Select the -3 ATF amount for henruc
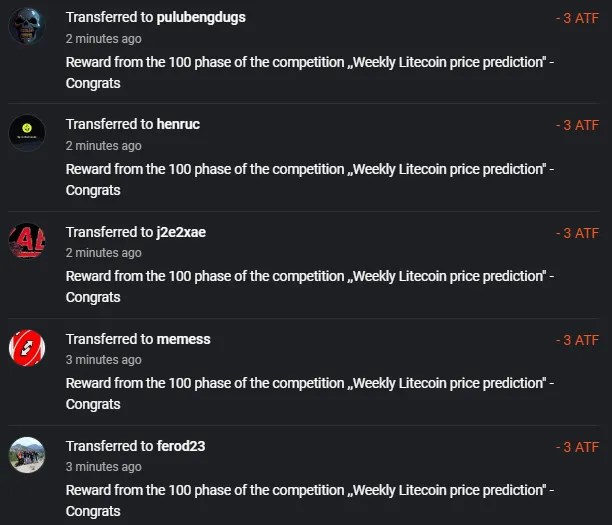This screenshot has width=612, height=525. [577, 125]
